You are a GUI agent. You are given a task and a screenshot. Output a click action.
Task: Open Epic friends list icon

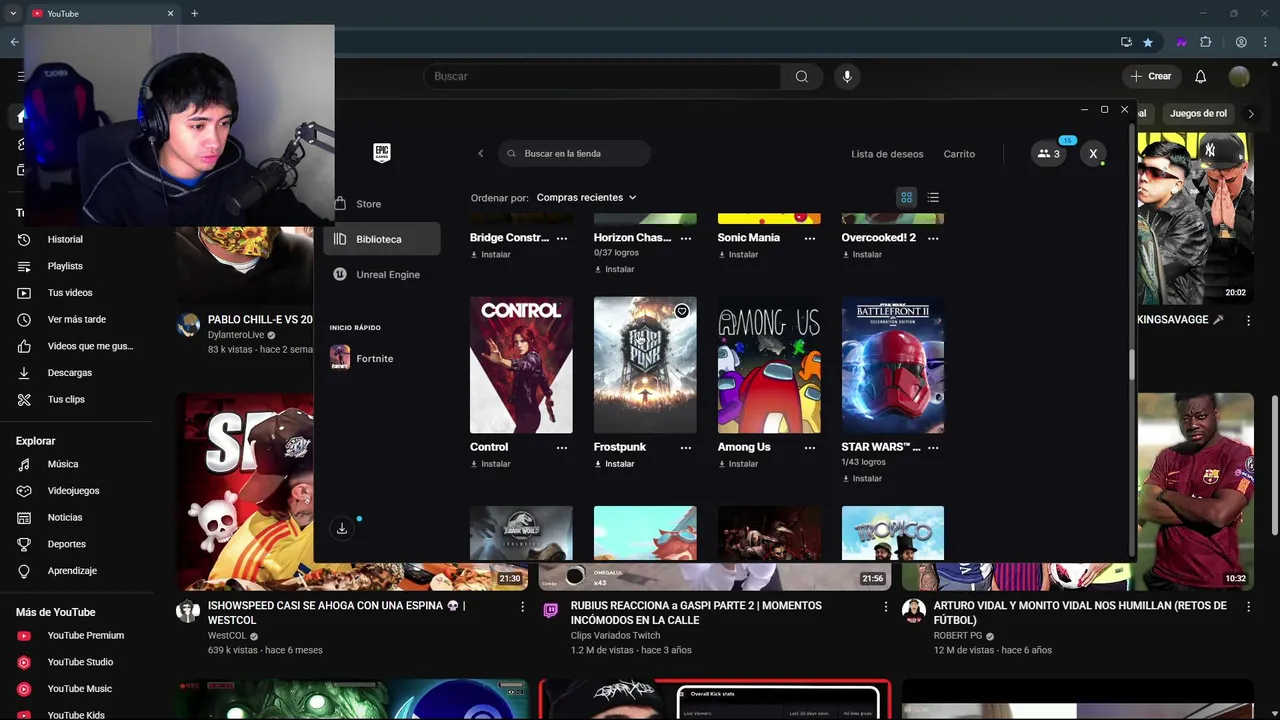[1048, 154]
